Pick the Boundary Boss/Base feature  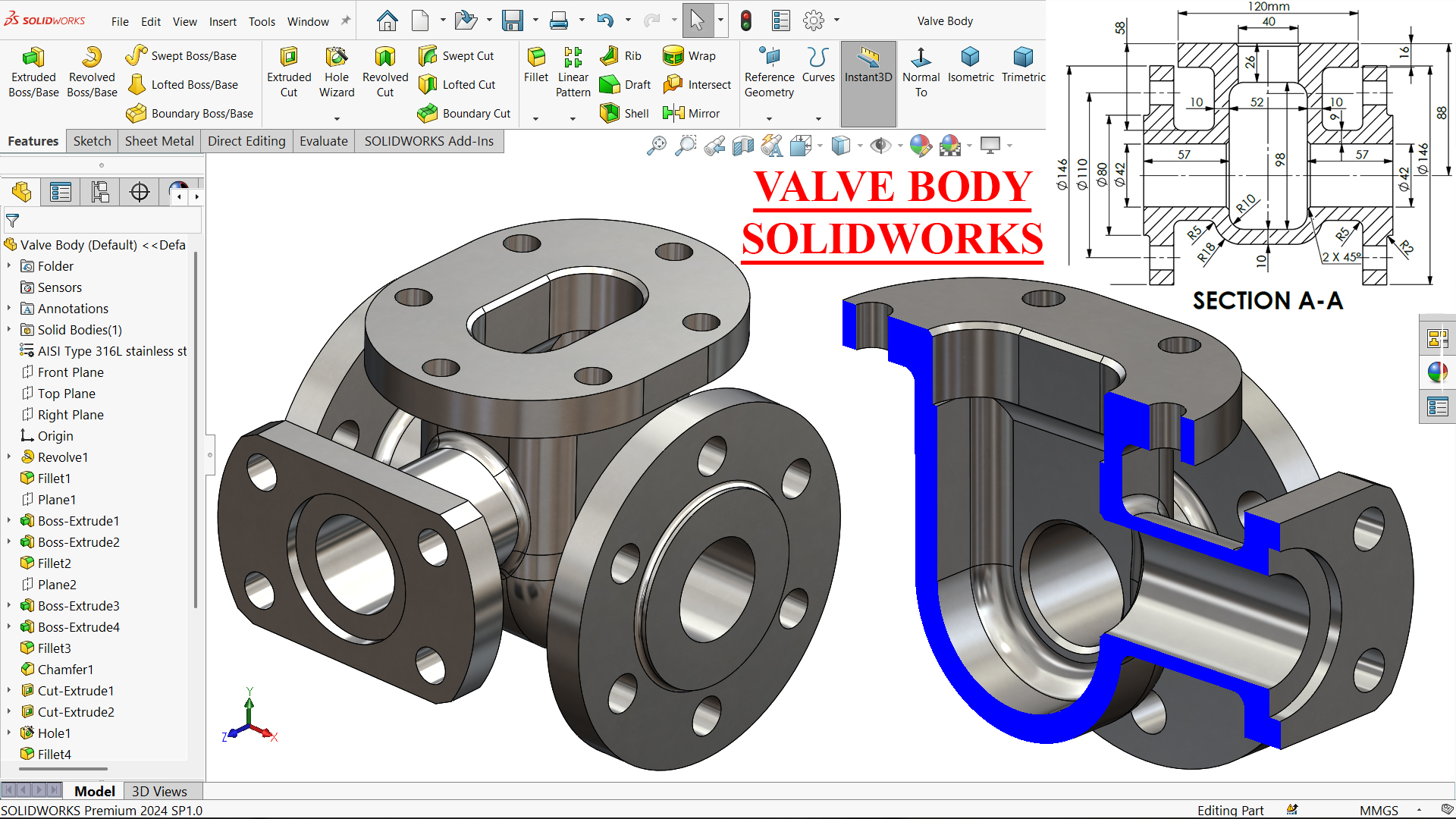pyautogui.click(x=190, y=113)
